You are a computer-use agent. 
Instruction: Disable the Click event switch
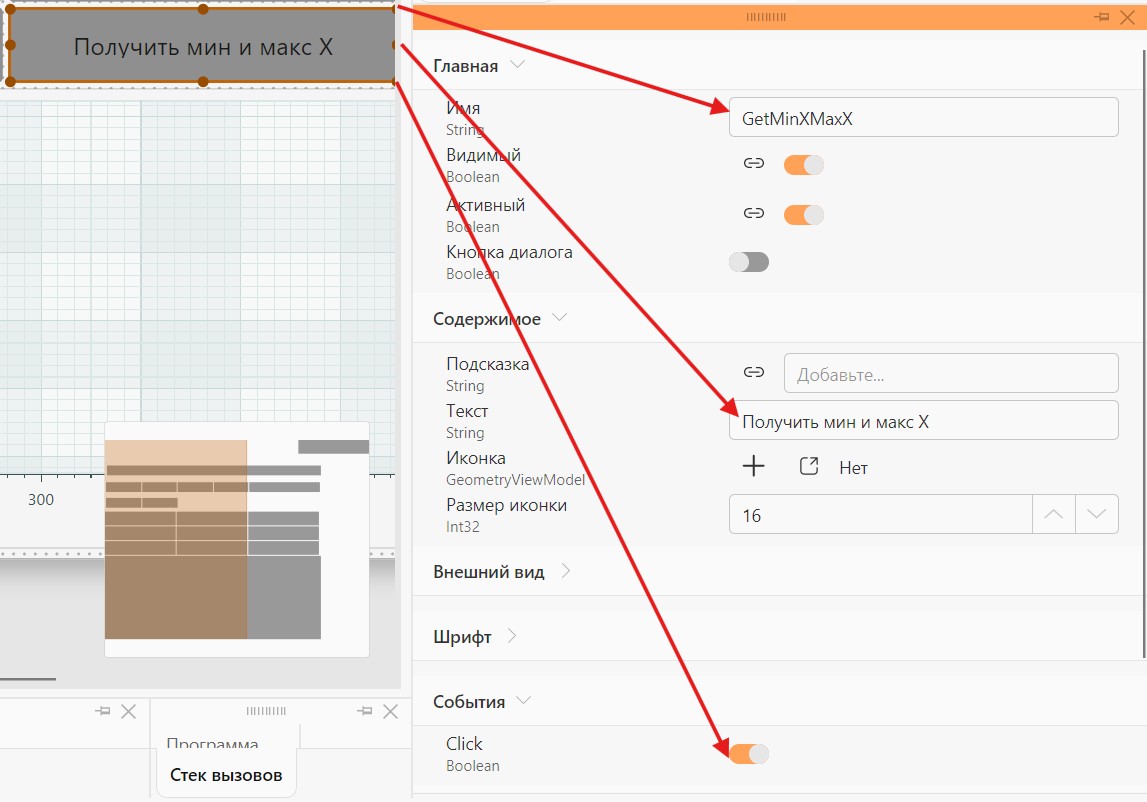(x=749, y=754)
